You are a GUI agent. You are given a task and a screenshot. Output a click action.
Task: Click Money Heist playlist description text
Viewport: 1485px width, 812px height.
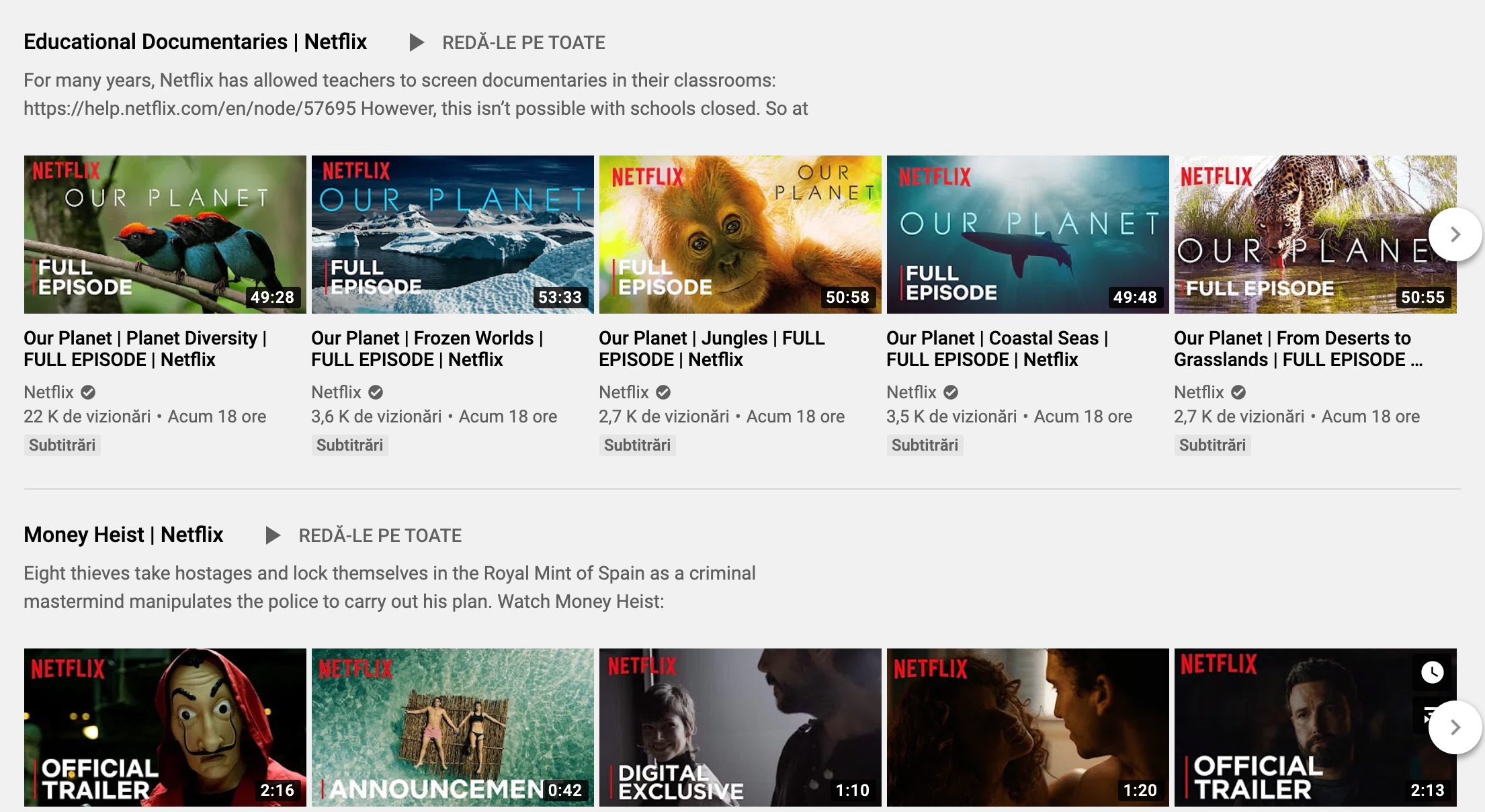click(390, 588)
